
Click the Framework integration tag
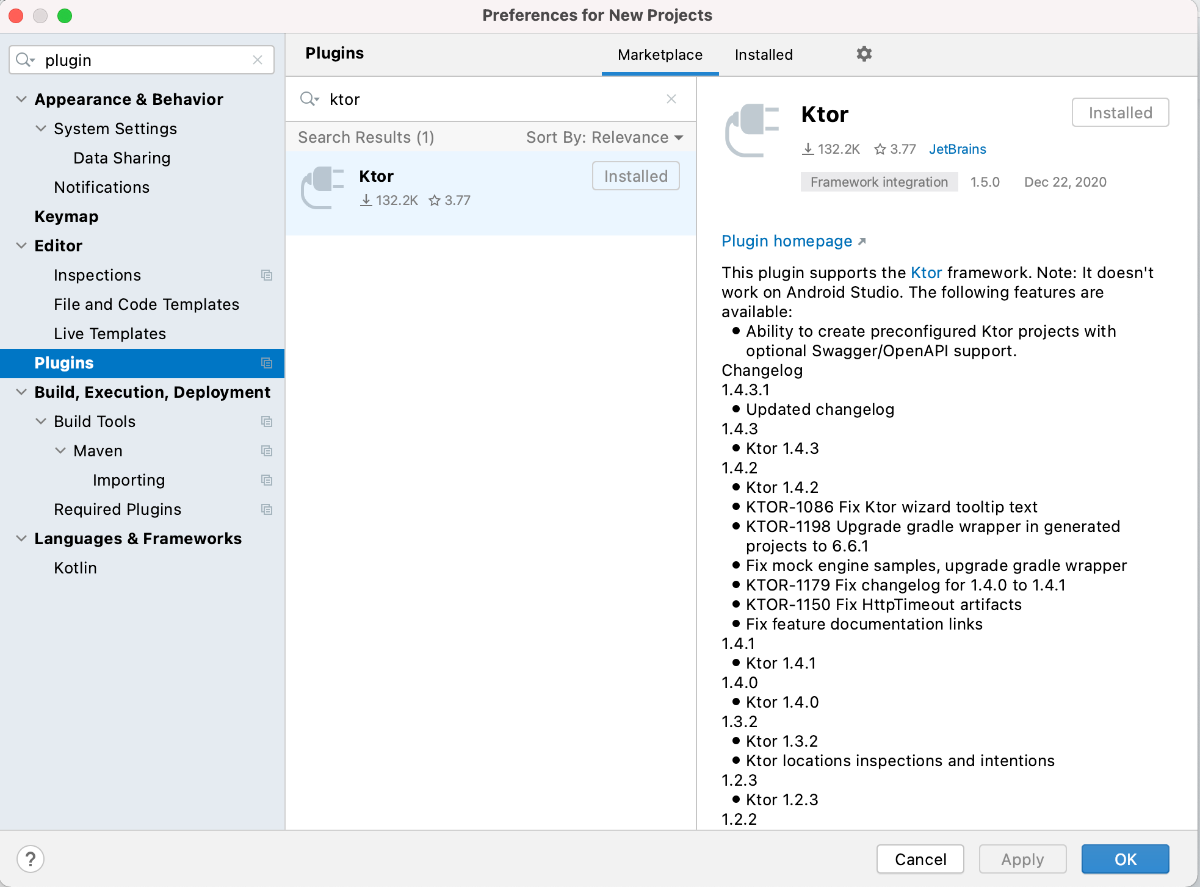click(x=879, y=182)
